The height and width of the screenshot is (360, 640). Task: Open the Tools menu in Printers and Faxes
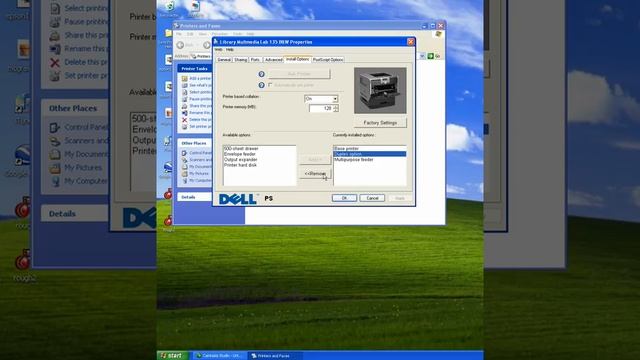point(238,34)
